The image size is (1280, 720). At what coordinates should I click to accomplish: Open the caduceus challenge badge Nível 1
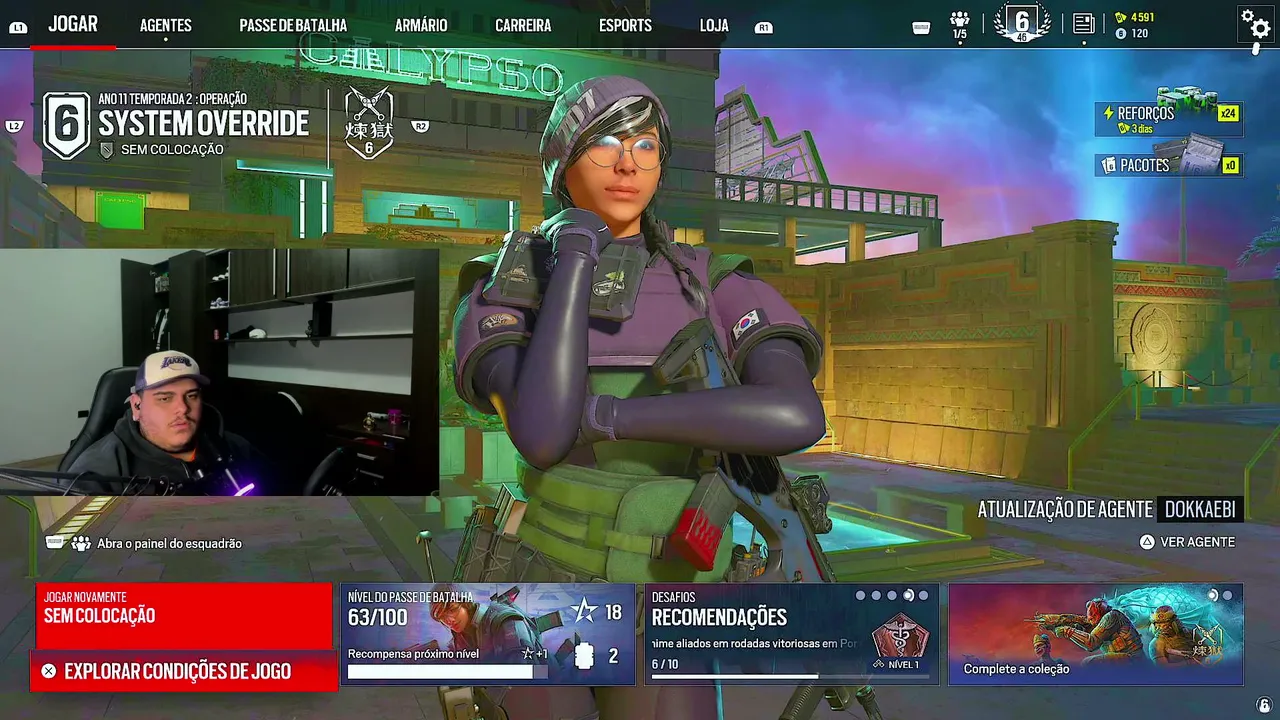pos(901,635)
